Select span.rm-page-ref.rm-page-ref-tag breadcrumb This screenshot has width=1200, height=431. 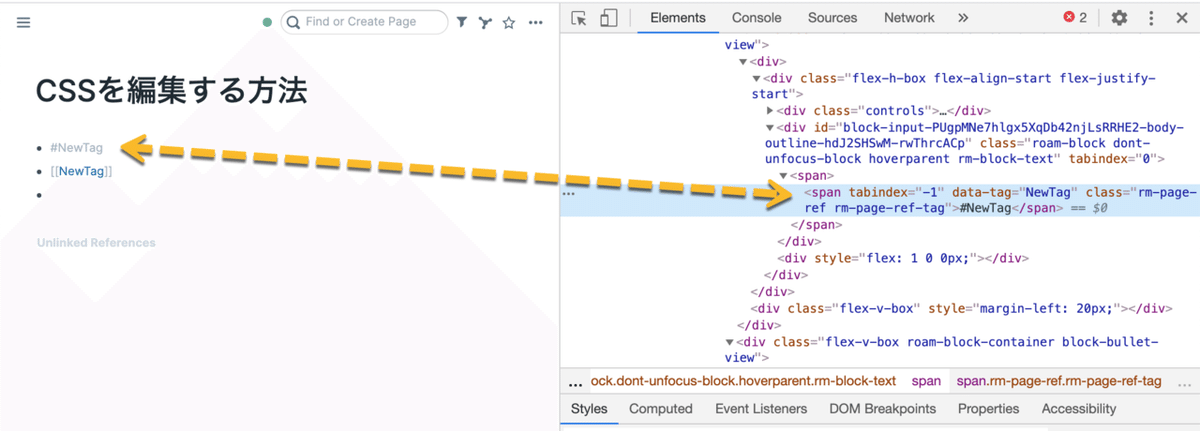click(1059, 381)
